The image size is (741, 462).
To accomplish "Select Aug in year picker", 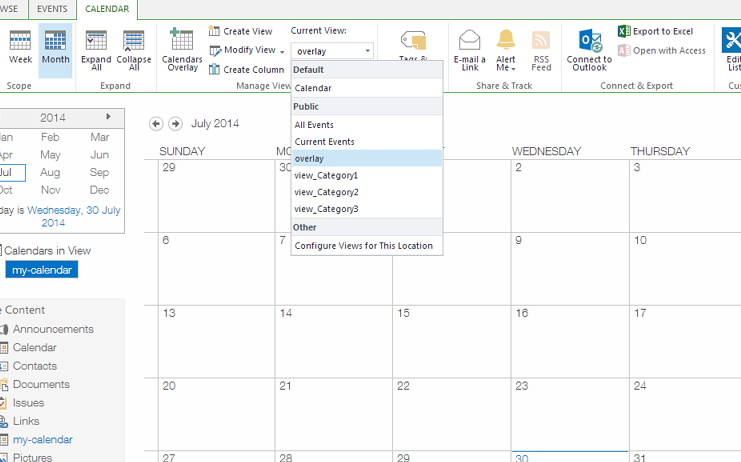I will [x=50, y=172].
